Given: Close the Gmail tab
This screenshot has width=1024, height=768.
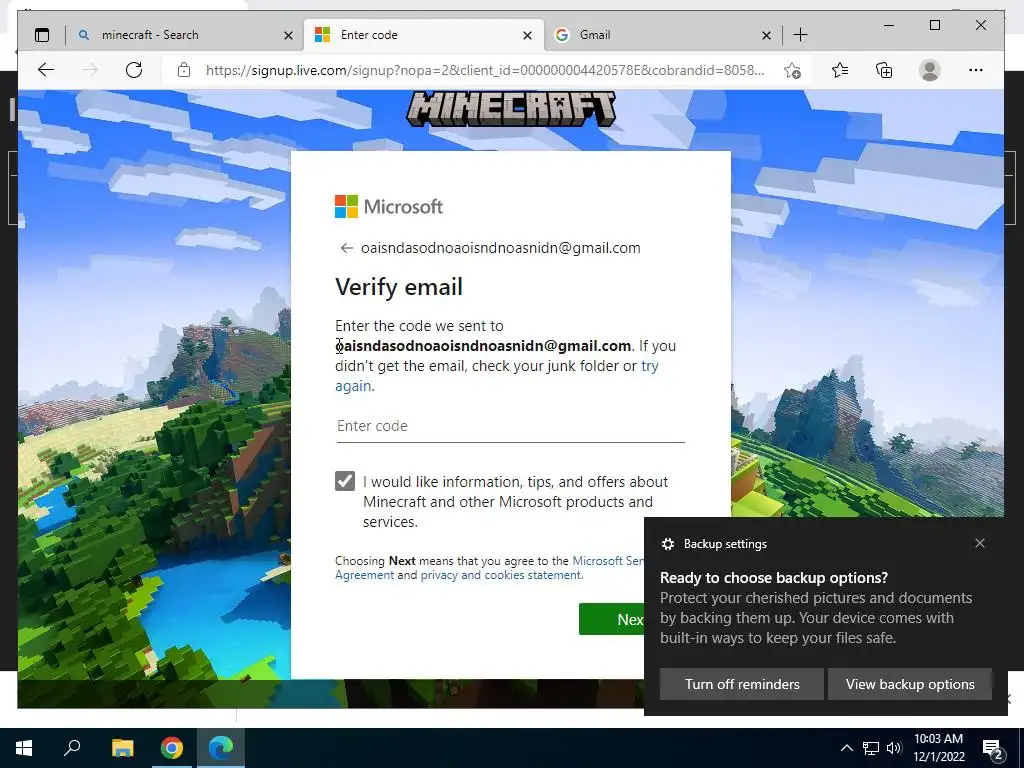Looking at the screenshot, I should tap(766, 35).
